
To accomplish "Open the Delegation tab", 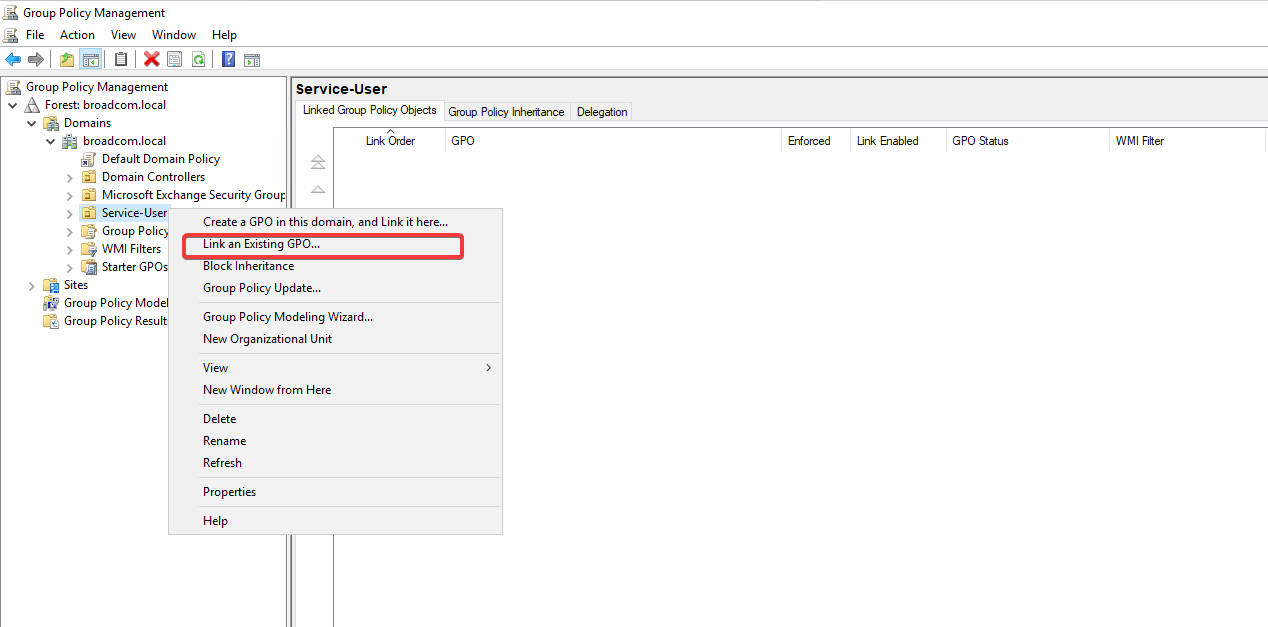I will 602,112.
